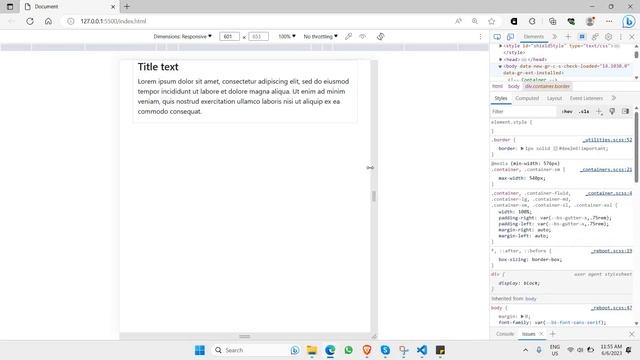Open the DevTools customize three-dot menu

pyautogui.click(x=621, y=37)
